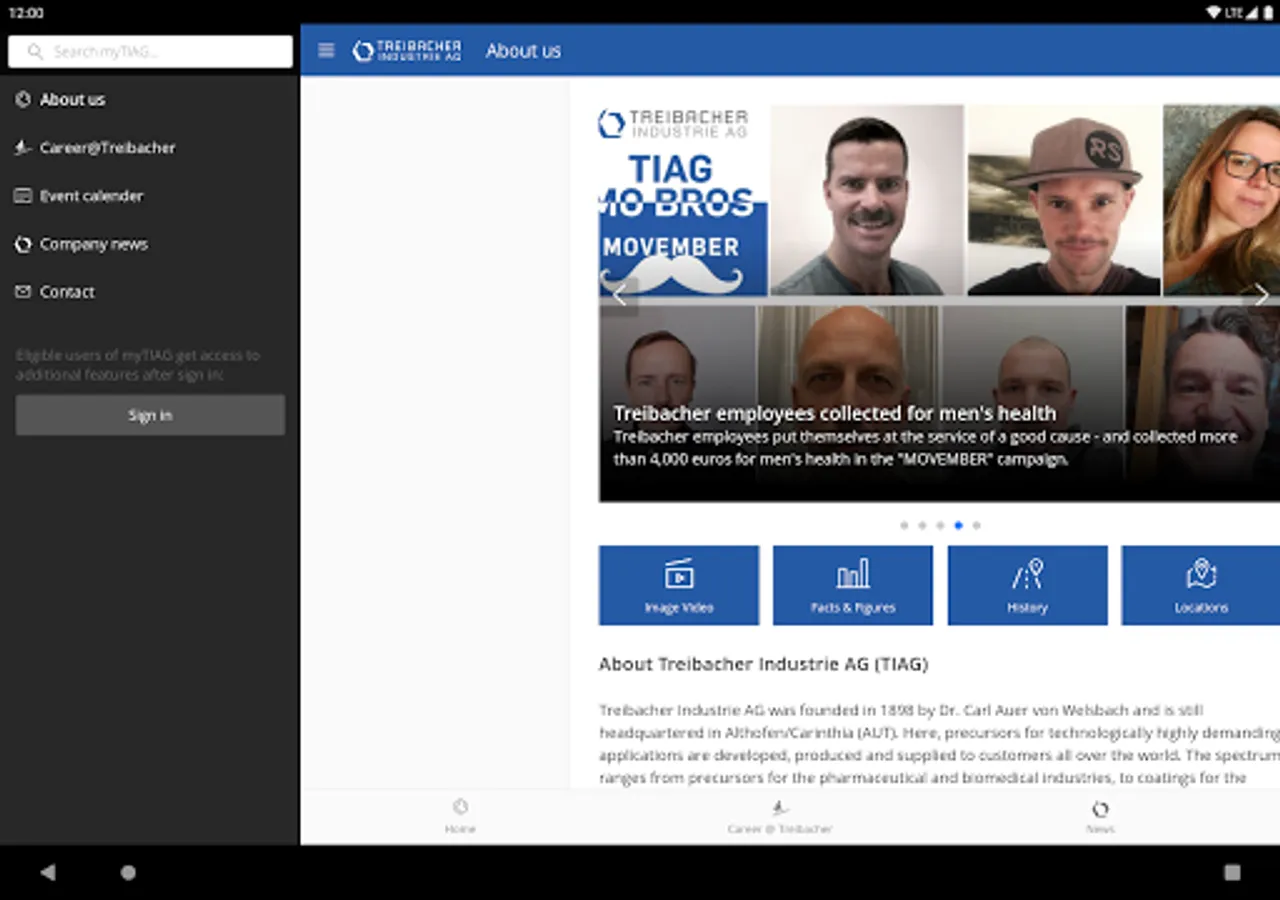Show previous slide with left arrow
1280x900 pixels.
tap(619, 295)
